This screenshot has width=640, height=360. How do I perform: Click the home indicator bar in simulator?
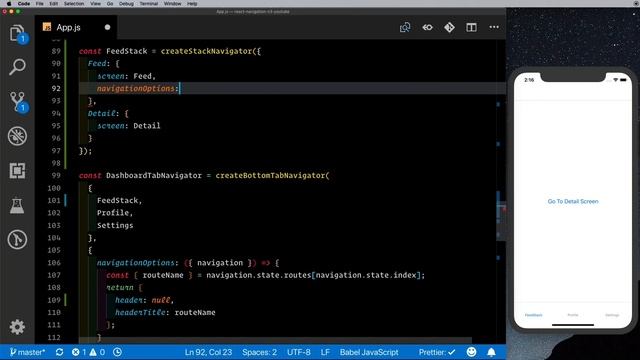(x=573, y=325)
